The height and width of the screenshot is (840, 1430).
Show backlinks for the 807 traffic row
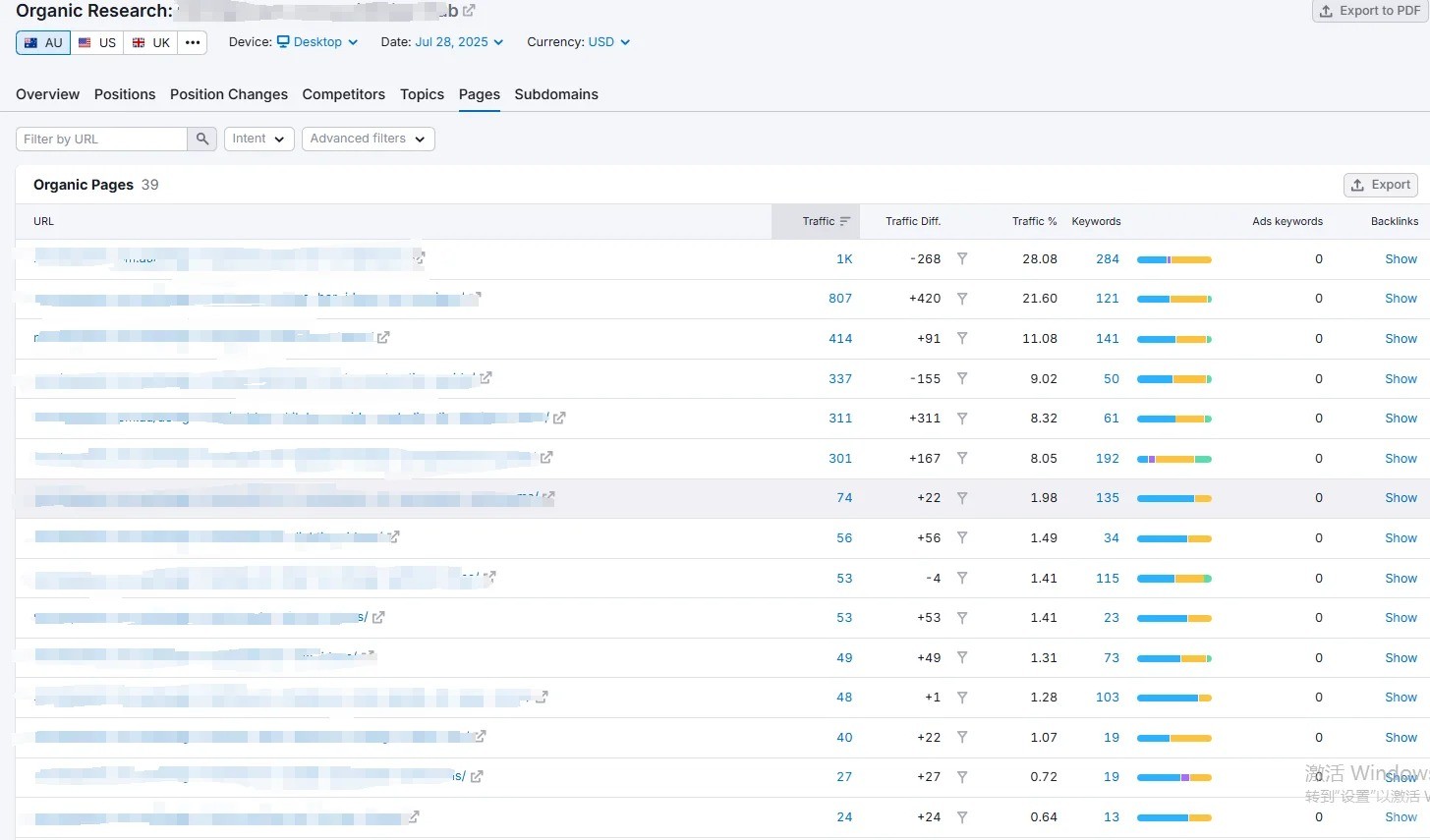[x=1401, y=299]
